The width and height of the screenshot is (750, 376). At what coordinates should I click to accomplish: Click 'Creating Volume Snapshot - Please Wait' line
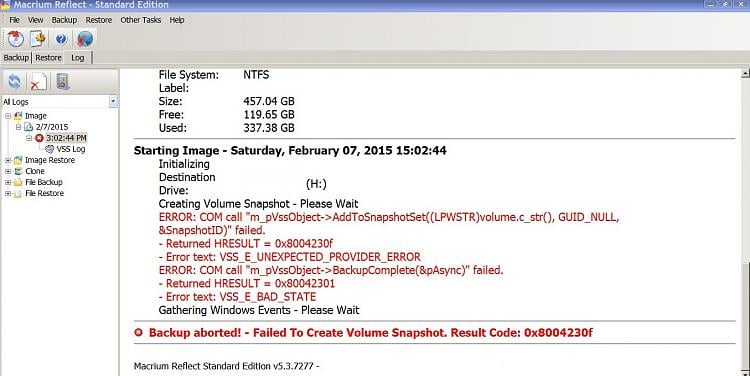coord(258,203)
